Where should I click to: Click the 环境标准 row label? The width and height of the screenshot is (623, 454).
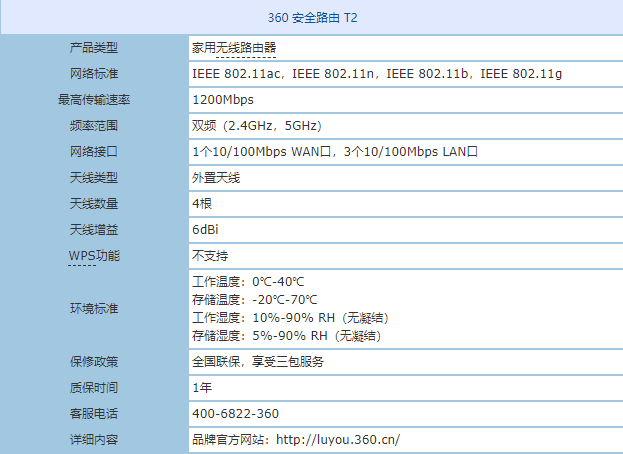pos(94,308)
